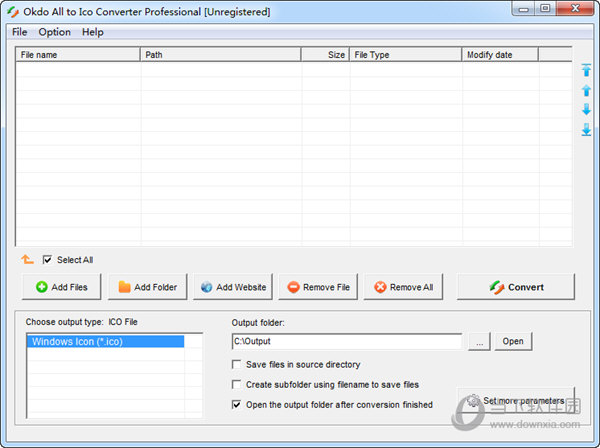The image size is (600, 448).
Task: Toggle the Select All checkbox
Action: (x=47, y=260)
